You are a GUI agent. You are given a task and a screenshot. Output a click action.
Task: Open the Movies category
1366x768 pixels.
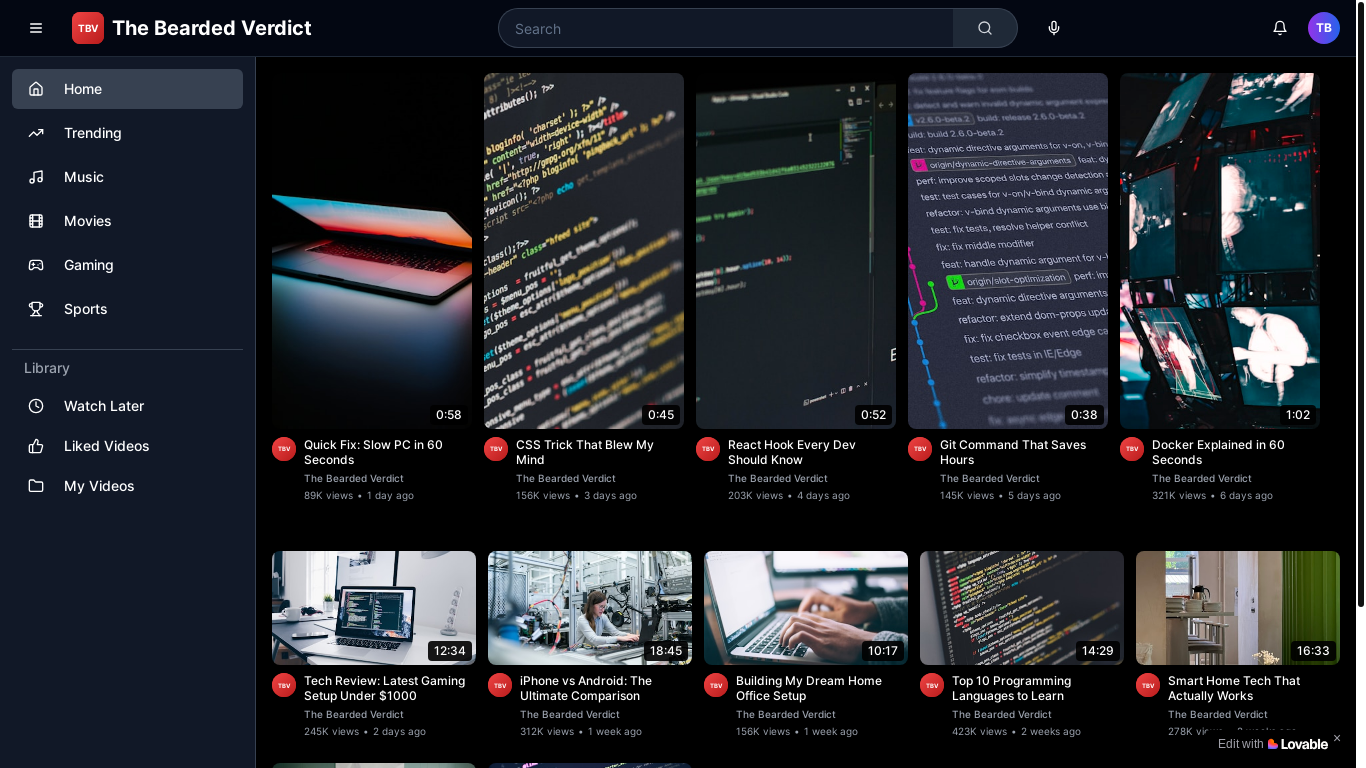(127, 221)
